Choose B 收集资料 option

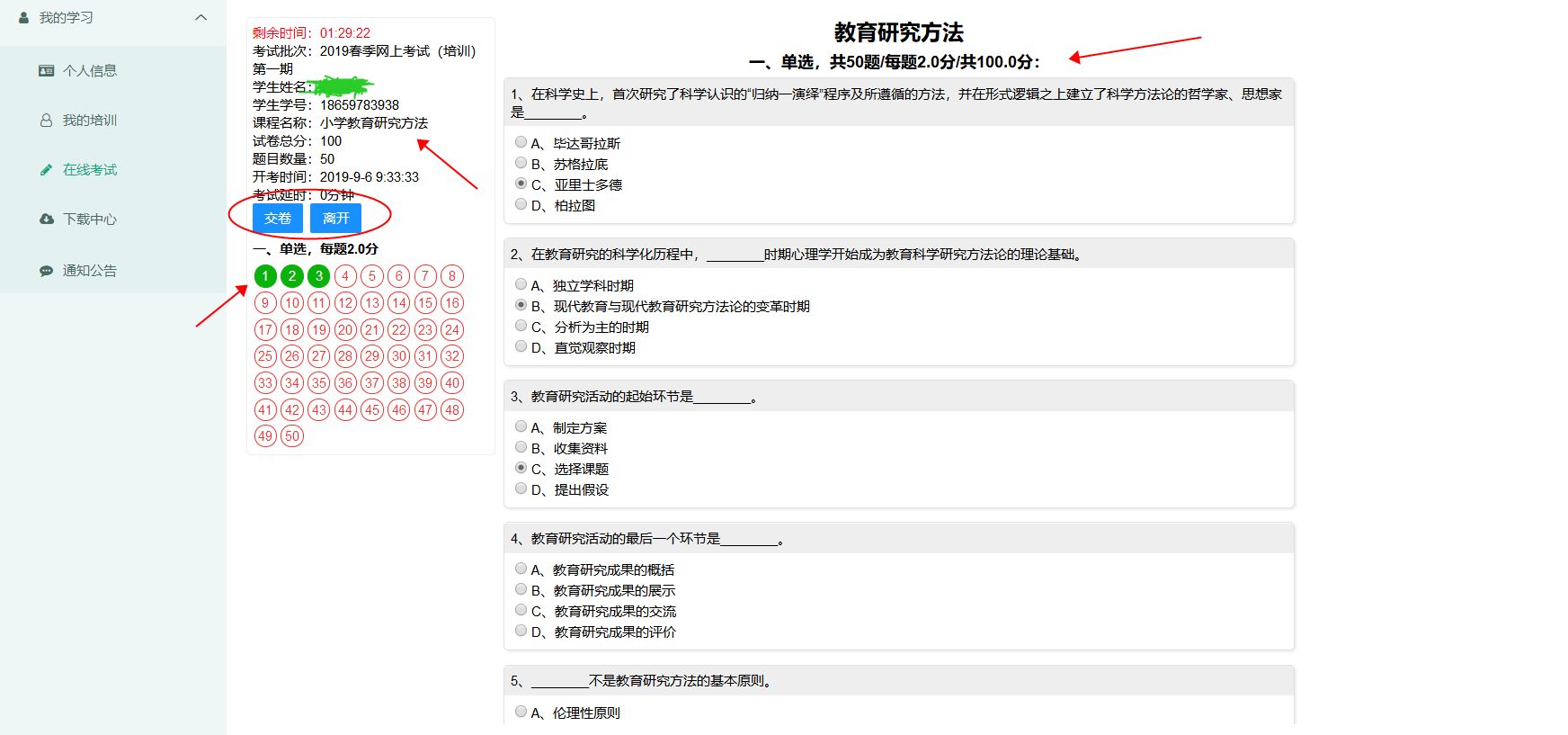521,447
